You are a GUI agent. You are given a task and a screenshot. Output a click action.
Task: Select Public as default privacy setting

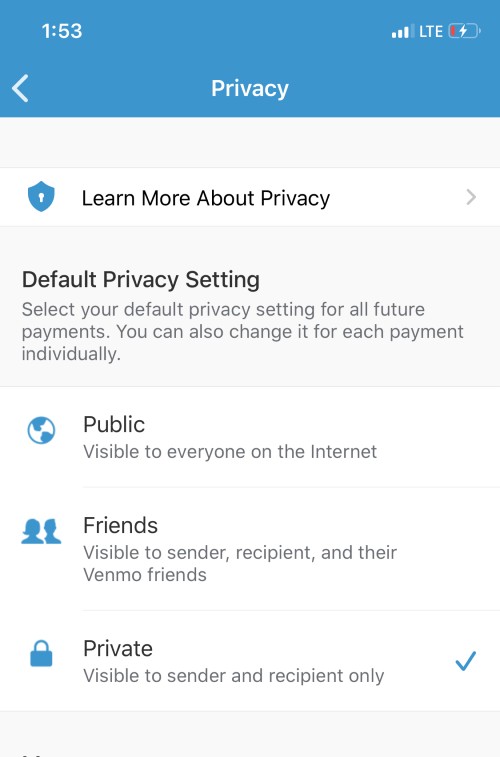click(250, 437)
